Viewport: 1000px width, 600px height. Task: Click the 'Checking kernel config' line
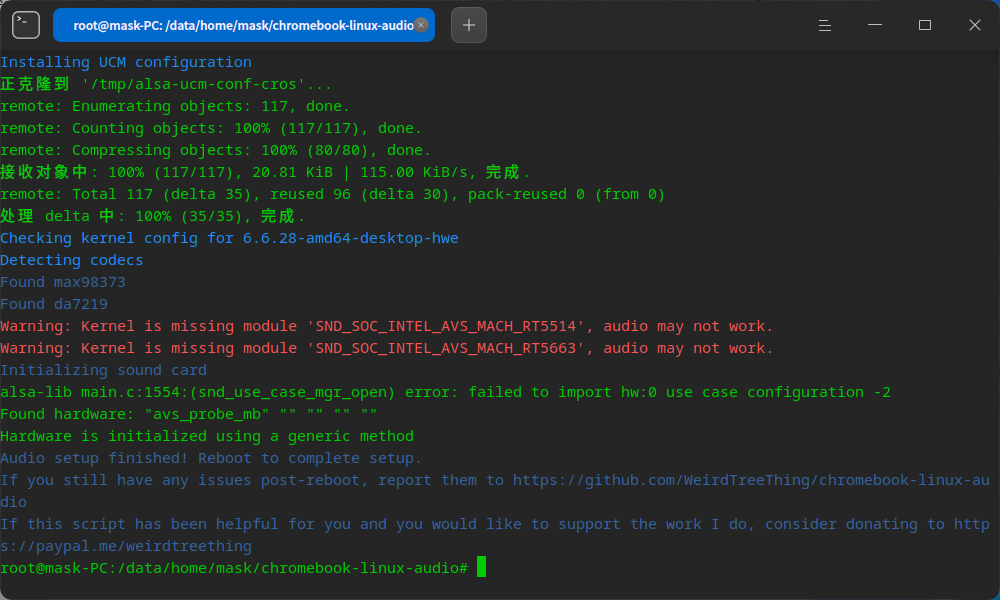click(229, 238)
